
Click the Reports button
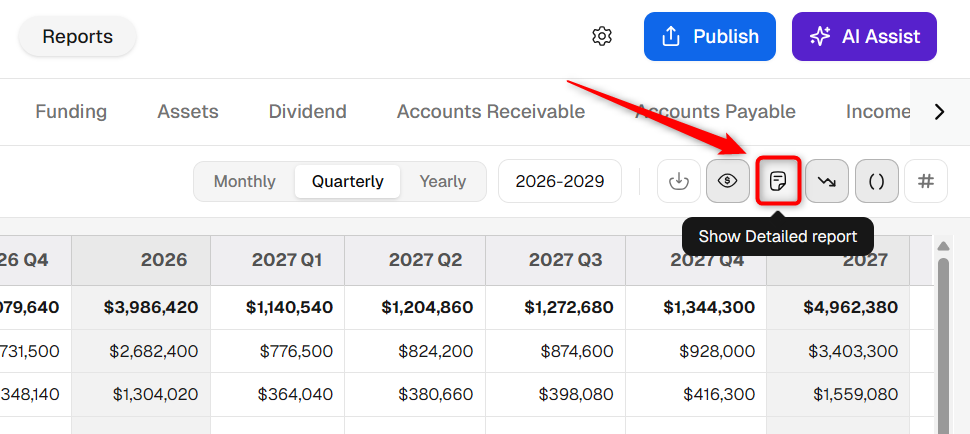click(x=77, y=36)
